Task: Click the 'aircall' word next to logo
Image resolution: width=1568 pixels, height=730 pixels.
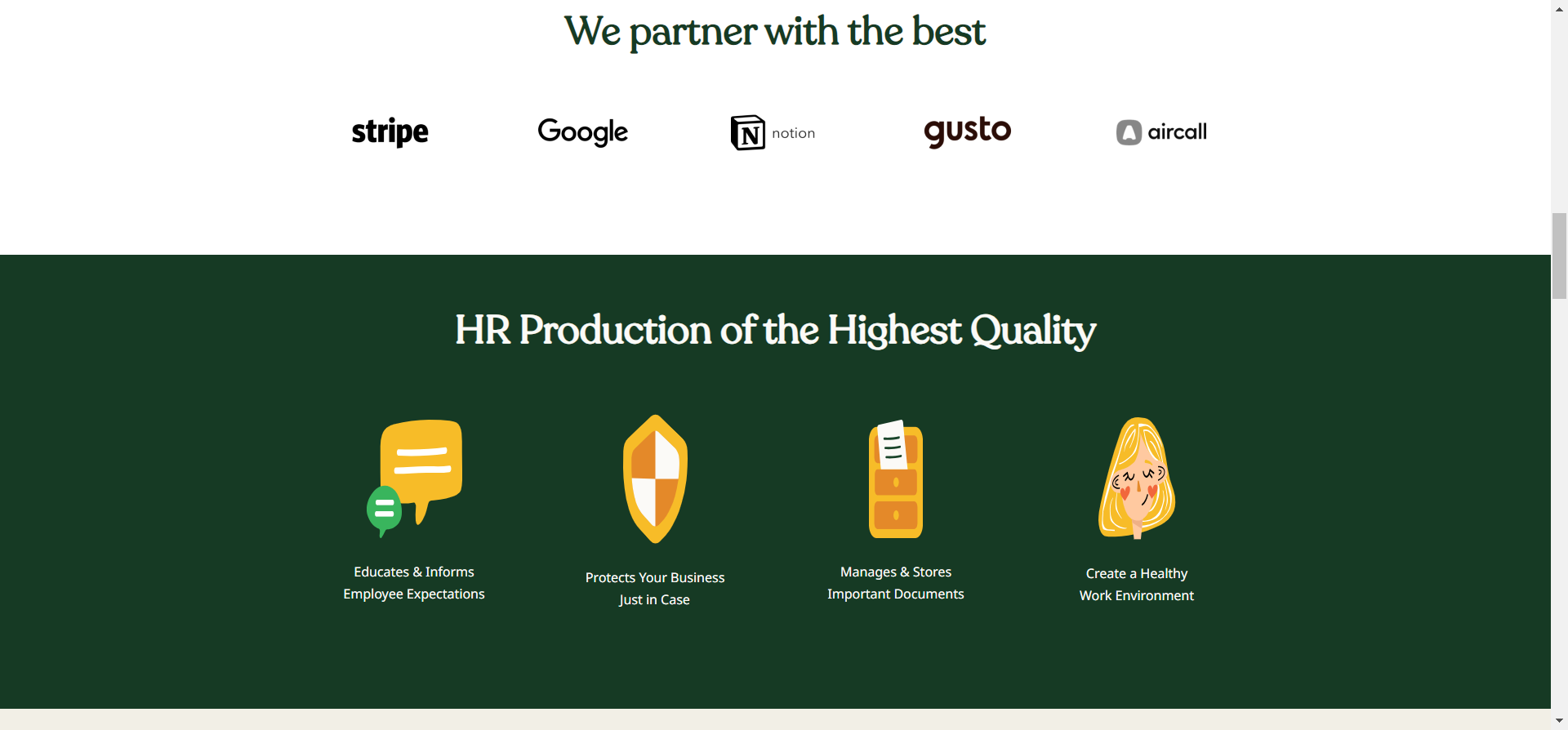Action: [x=1177, y=132]
